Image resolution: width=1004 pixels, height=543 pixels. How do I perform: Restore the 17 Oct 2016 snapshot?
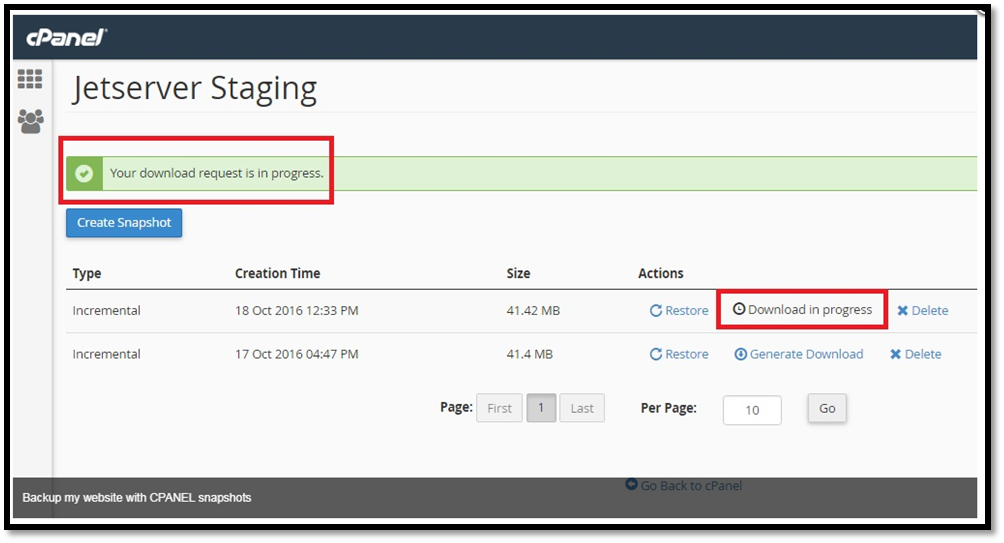(x=679, y=354)
